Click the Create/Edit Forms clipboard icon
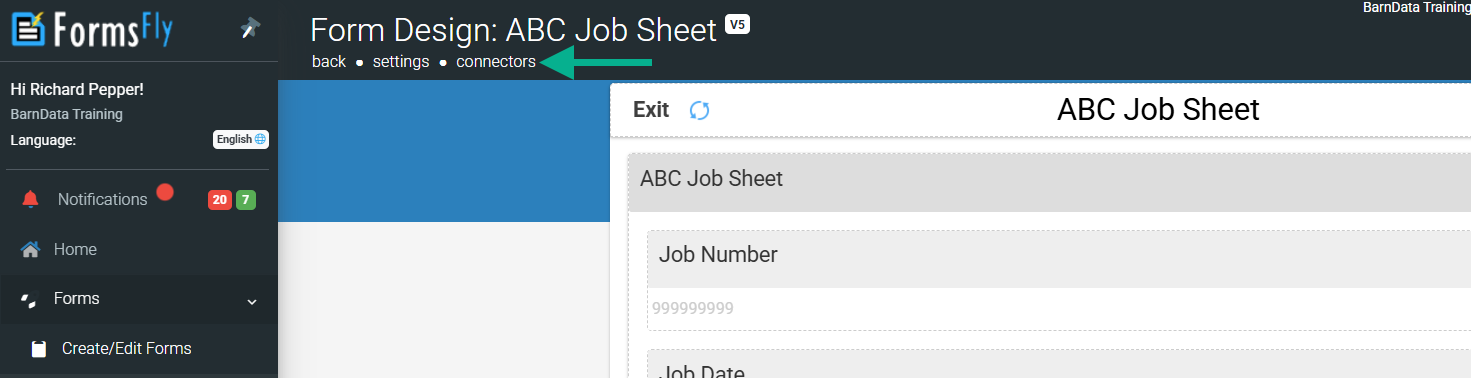 (x=39, y=349)
